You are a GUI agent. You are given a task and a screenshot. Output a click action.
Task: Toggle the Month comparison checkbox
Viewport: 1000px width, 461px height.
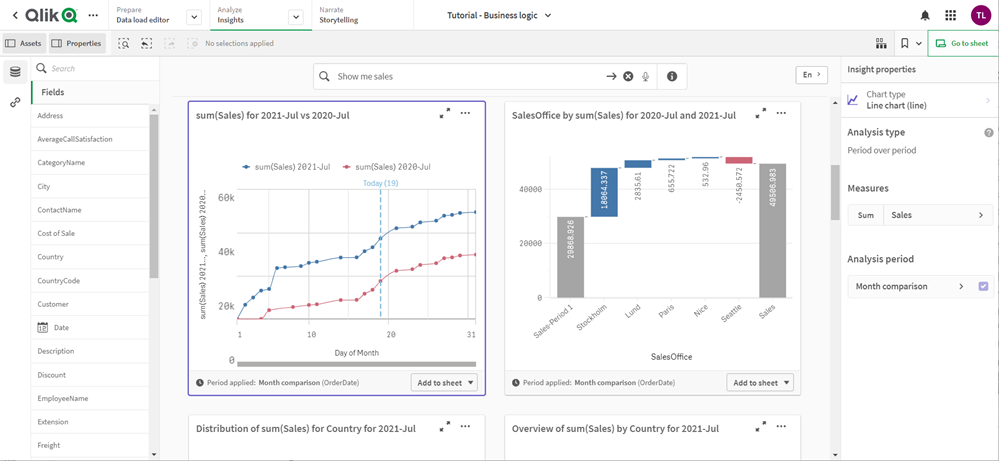984,287
